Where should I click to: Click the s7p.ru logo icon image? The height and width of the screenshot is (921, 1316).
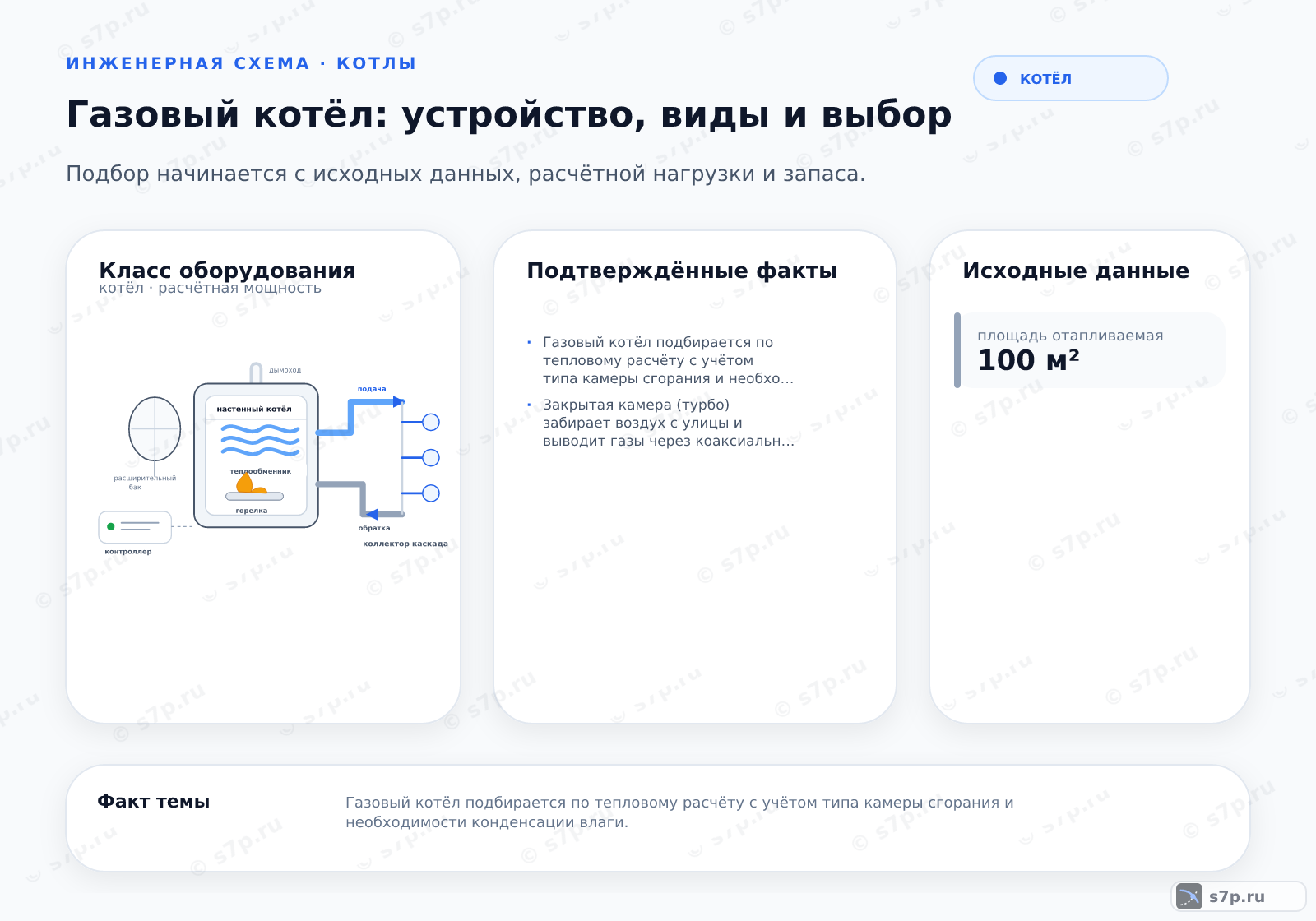(x=1189, y=896)
